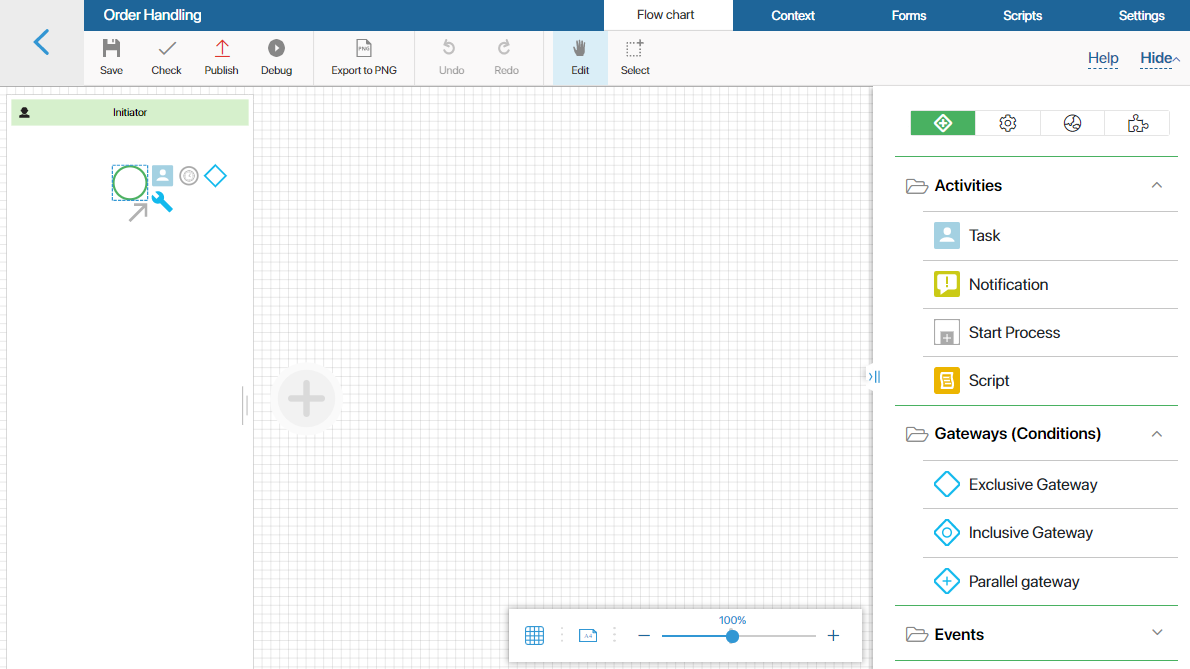Select the start event circle
The height and width of the screenshot is (669, 1190).
[x=130, y=183]
